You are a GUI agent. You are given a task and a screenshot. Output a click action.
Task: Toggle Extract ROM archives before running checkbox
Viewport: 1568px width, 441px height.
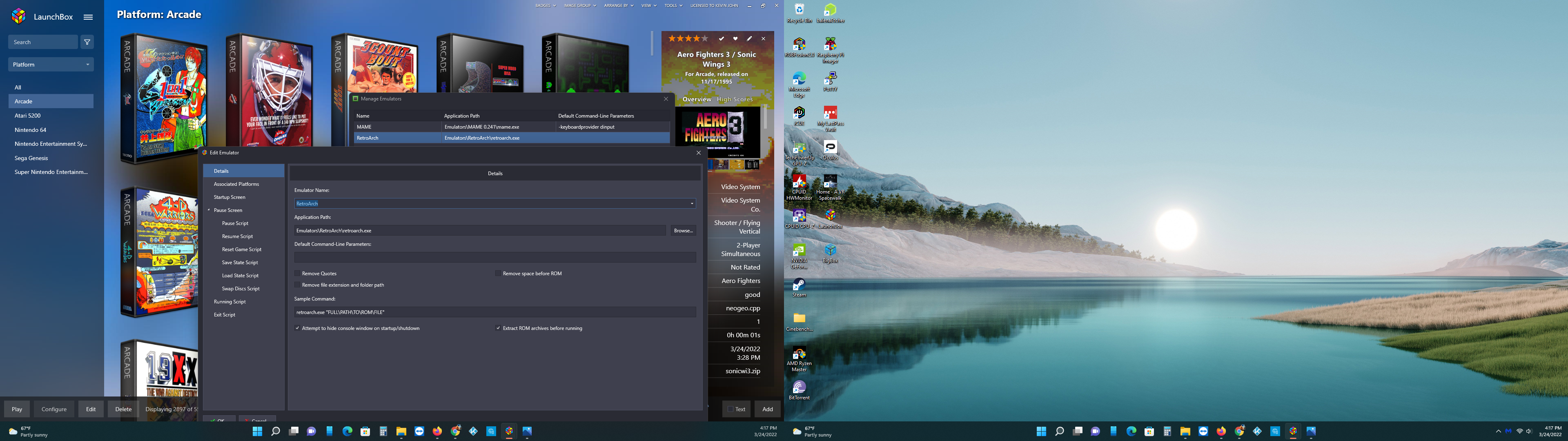point(498,328)
